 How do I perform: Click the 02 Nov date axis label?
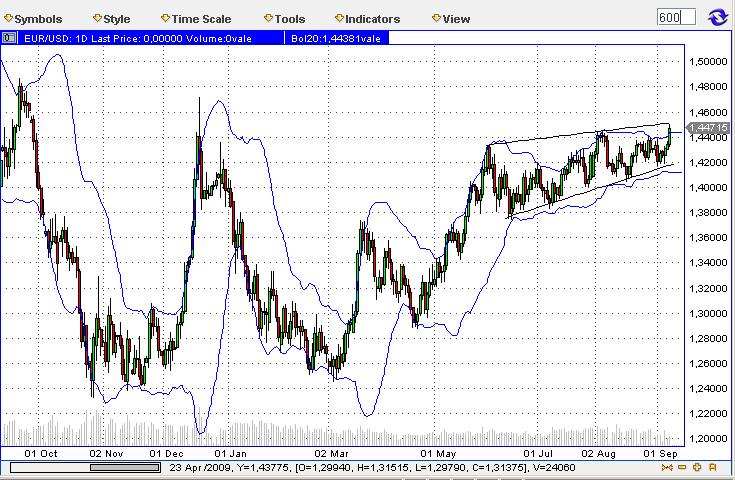tap(106, 454)
